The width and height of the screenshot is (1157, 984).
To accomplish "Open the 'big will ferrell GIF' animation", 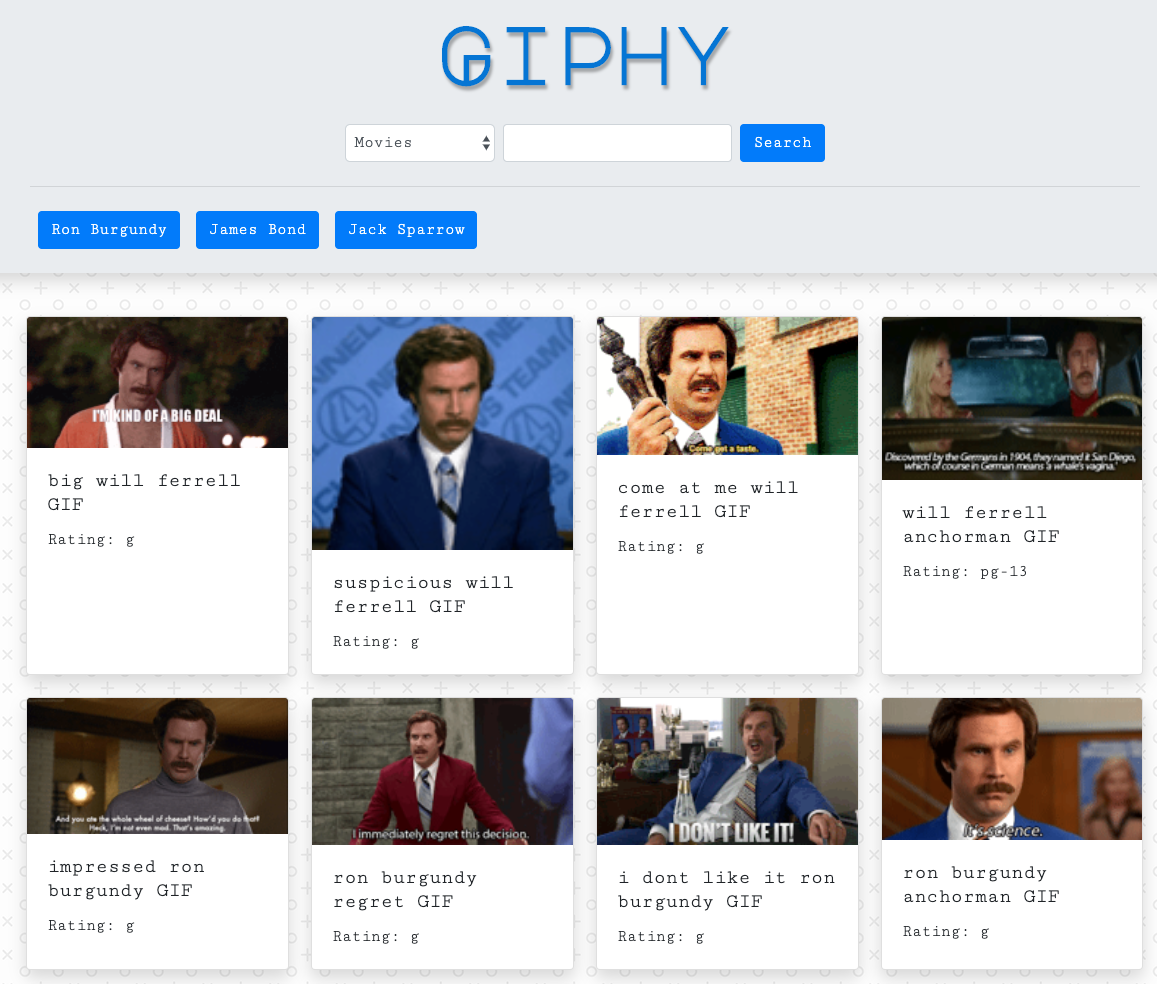I will (x=157, y=381).
